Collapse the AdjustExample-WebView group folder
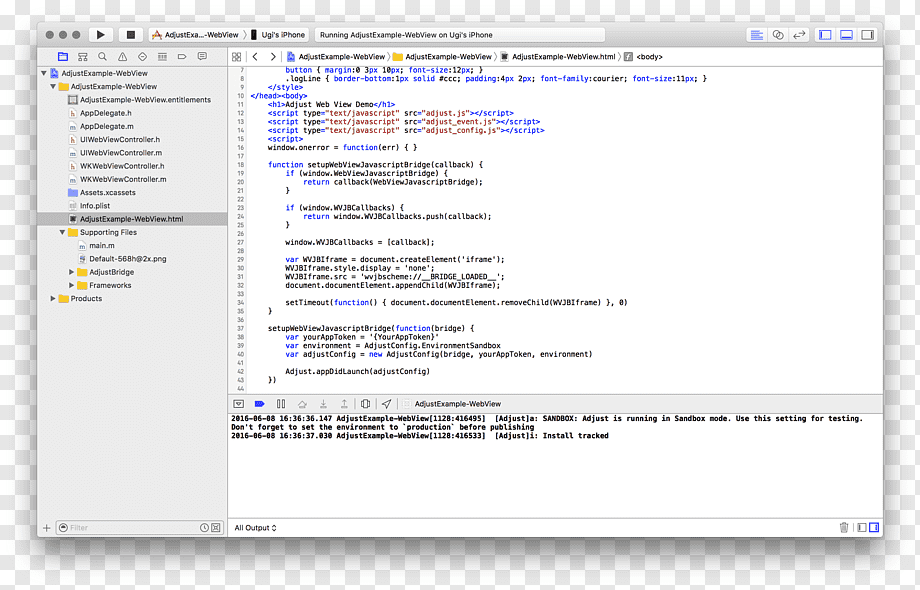This screenshot has width=920, height=590. (x=53, y=87)
